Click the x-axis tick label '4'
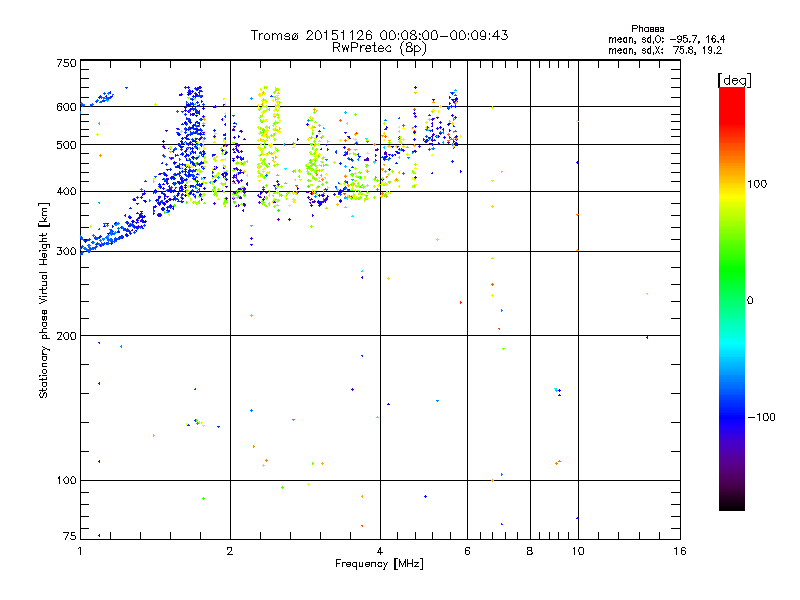Screen dimensions: 800x600 click(x=380, y=551)
